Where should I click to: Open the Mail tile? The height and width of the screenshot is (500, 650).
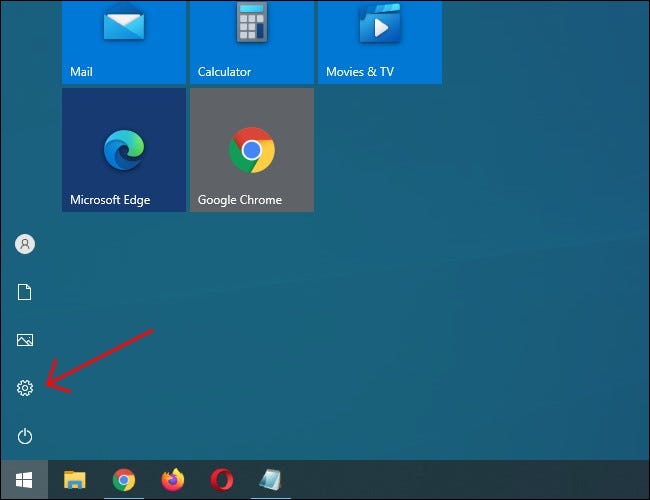(124, 42)
